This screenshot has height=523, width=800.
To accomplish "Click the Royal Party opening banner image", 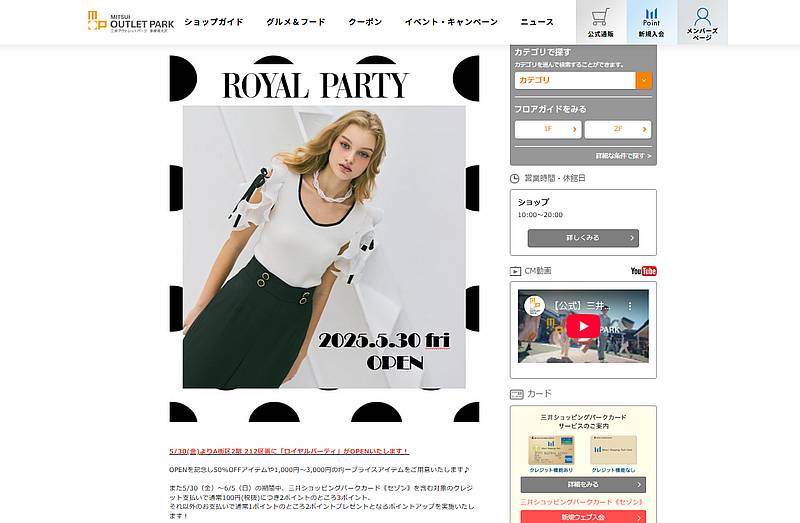I will [x=324, y=239].
